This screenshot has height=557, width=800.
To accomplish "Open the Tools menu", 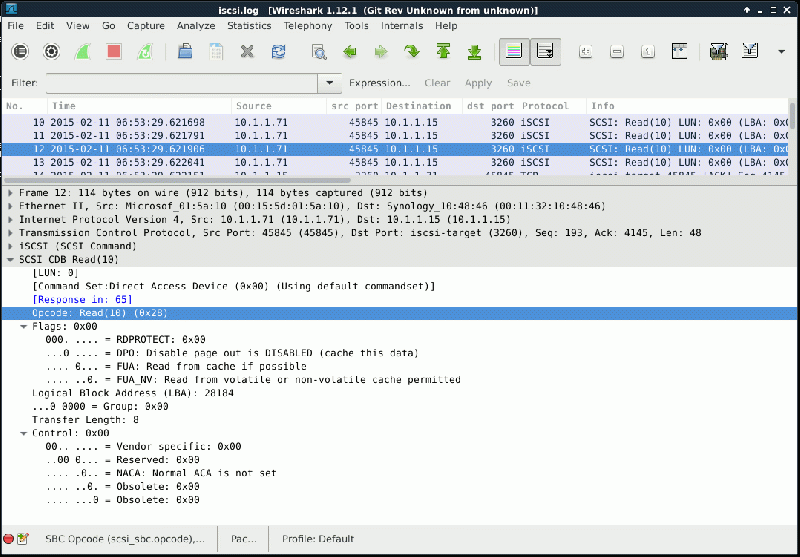I will (356, 26).
